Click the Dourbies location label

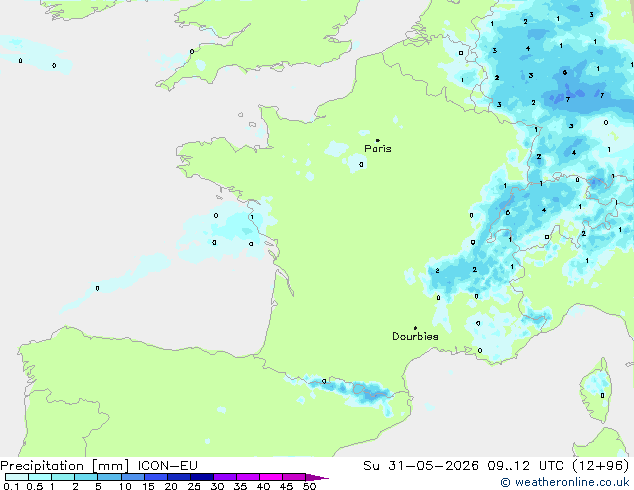[x=415, y=336]
